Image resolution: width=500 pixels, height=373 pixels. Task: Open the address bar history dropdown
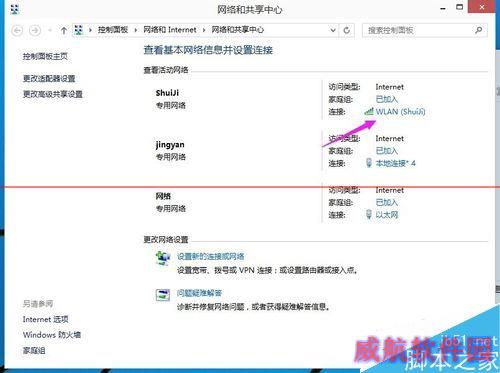pyautogui.click(x=333, y=30)
